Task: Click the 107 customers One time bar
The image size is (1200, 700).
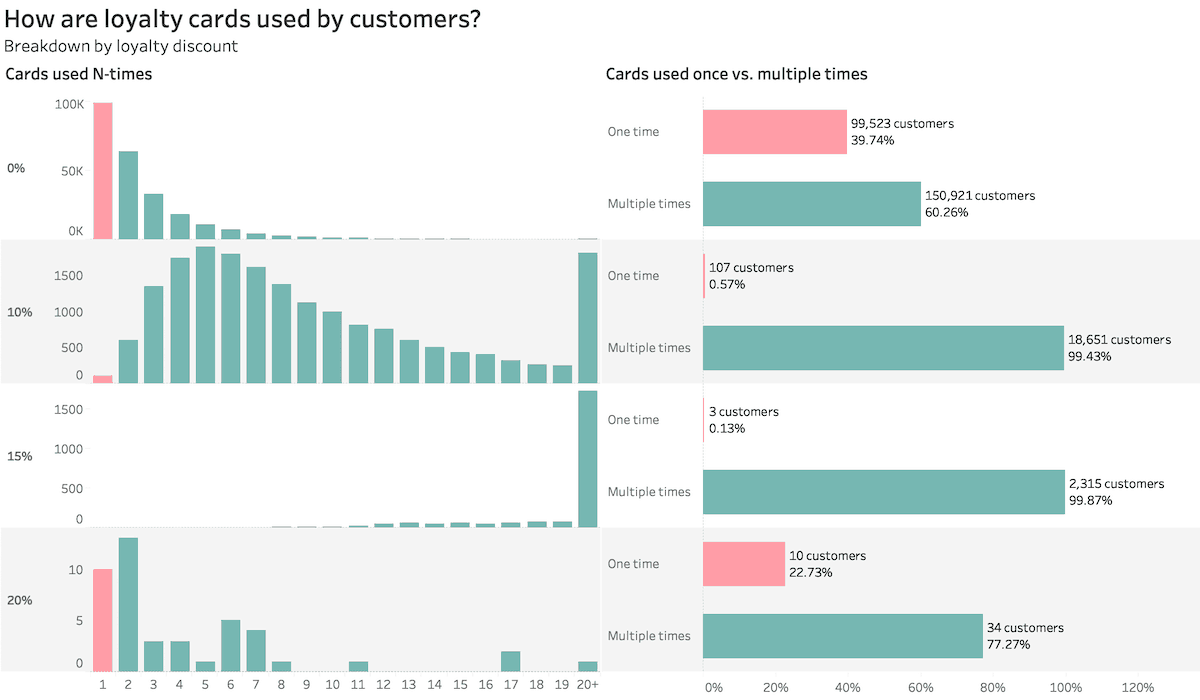Action: (705, 276)
